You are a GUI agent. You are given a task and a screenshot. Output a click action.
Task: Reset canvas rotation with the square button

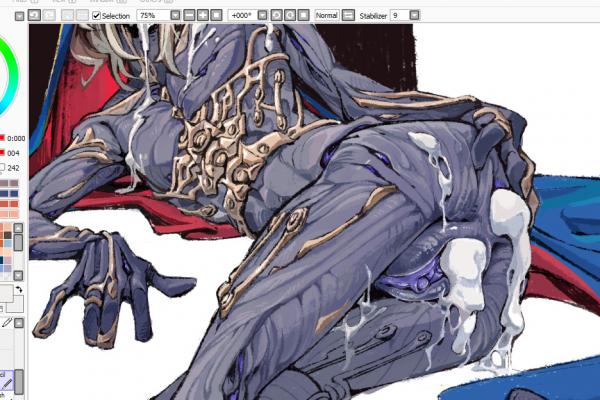[x=303, y=15]
